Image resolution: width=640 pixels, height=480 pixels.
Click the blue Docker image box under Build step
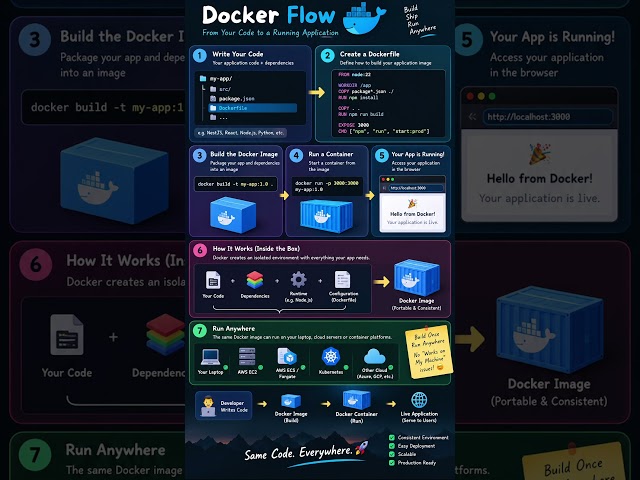[233, 215]
